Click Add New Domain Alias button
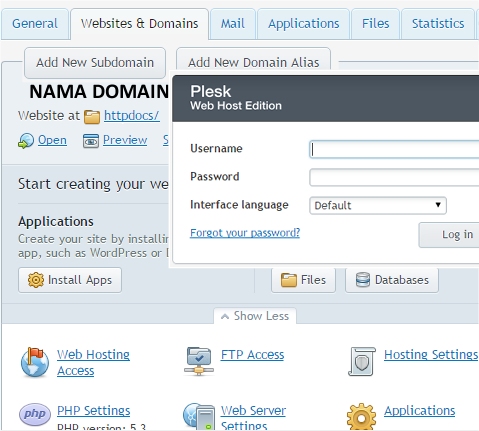 253,60
